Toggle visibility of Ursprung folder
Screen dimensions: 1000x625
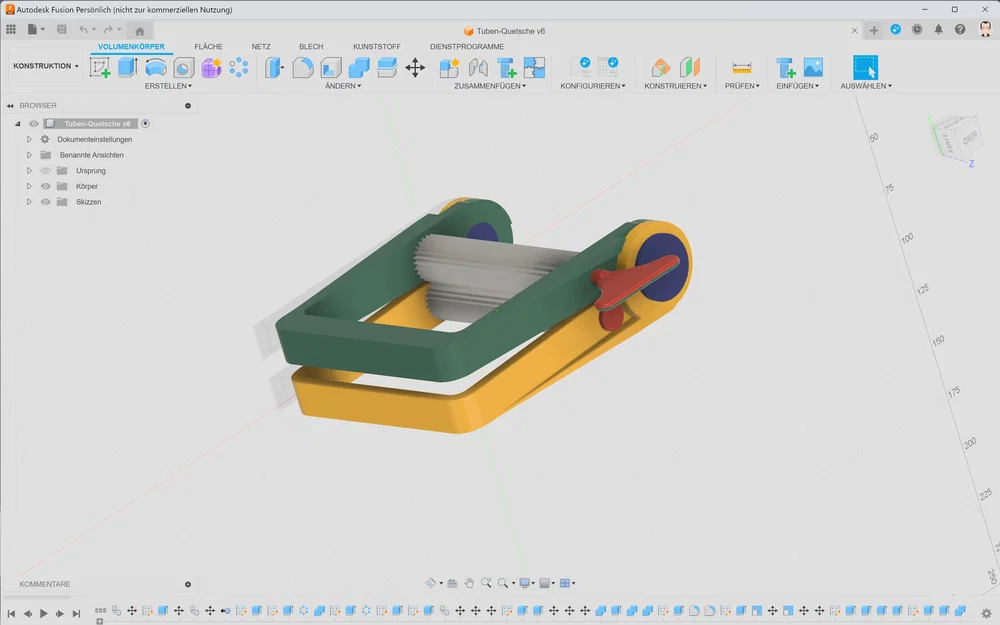click(x=45, y=171)
